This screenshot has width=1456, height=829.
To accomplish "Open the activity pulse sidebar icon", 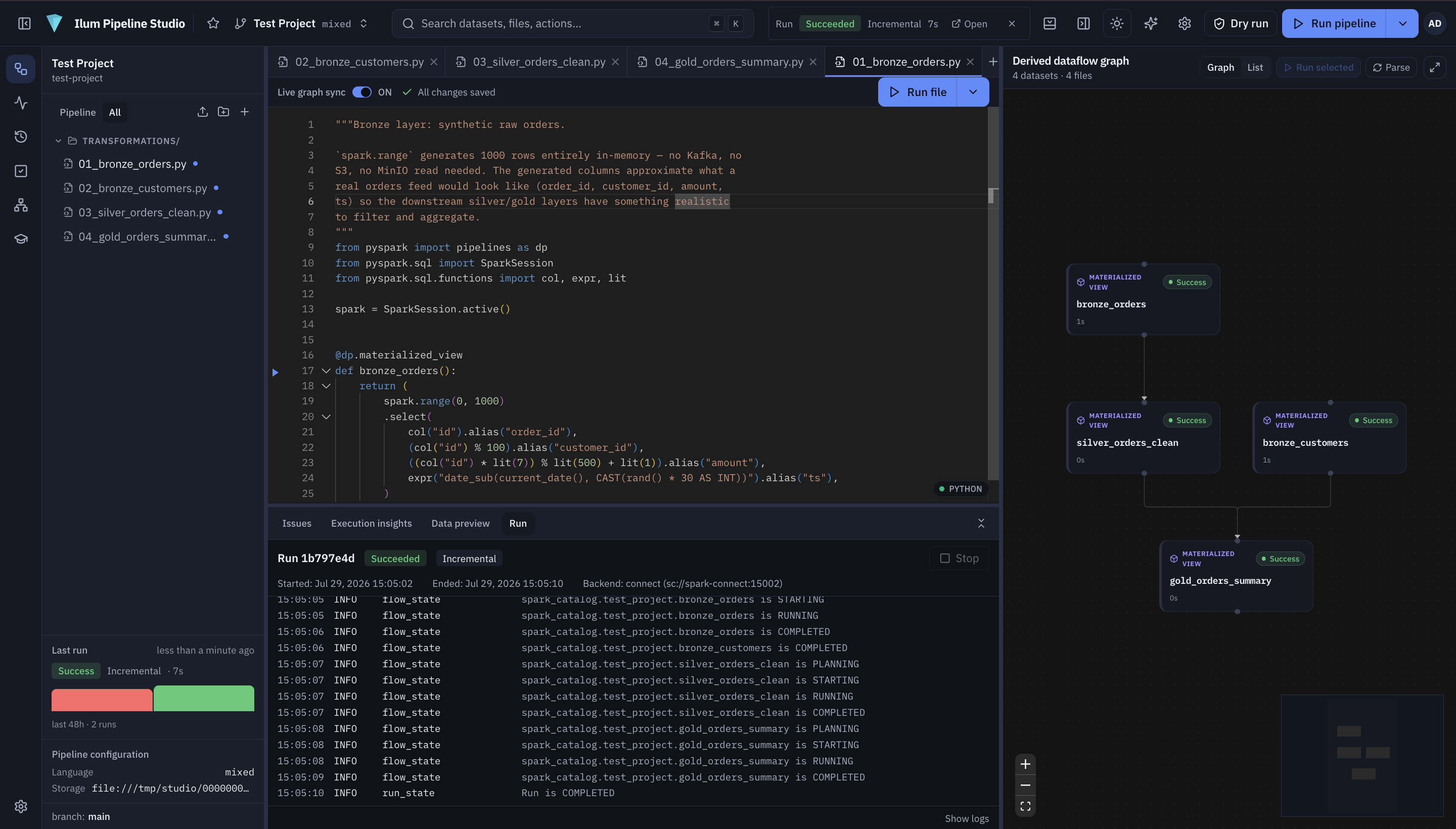I will (21, 103).
